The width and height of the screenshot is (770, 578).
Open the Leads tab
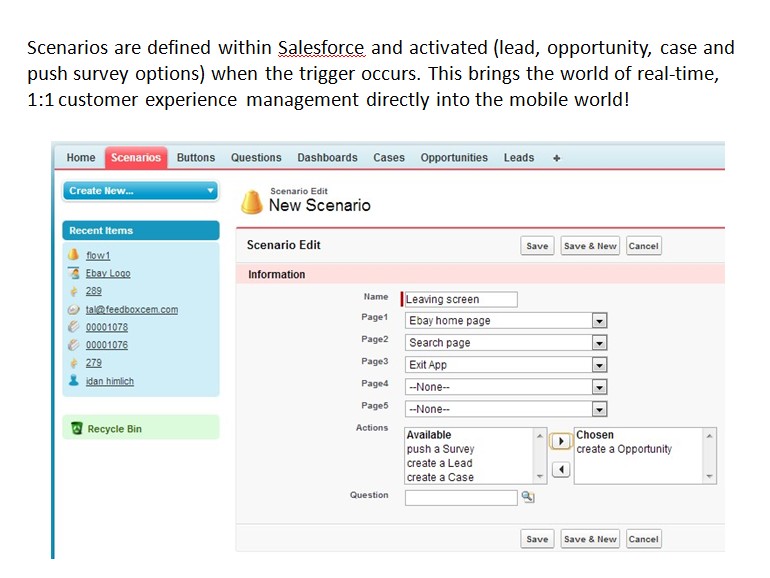tap(519, 158)
